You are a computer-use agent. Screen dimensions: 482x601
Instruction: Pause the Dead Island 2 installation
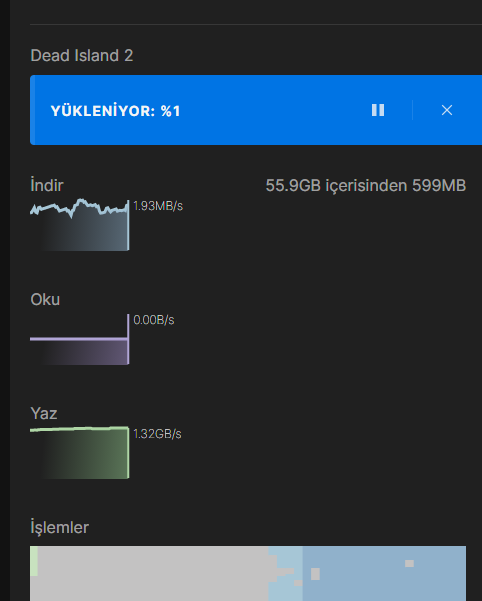point(378,110)
